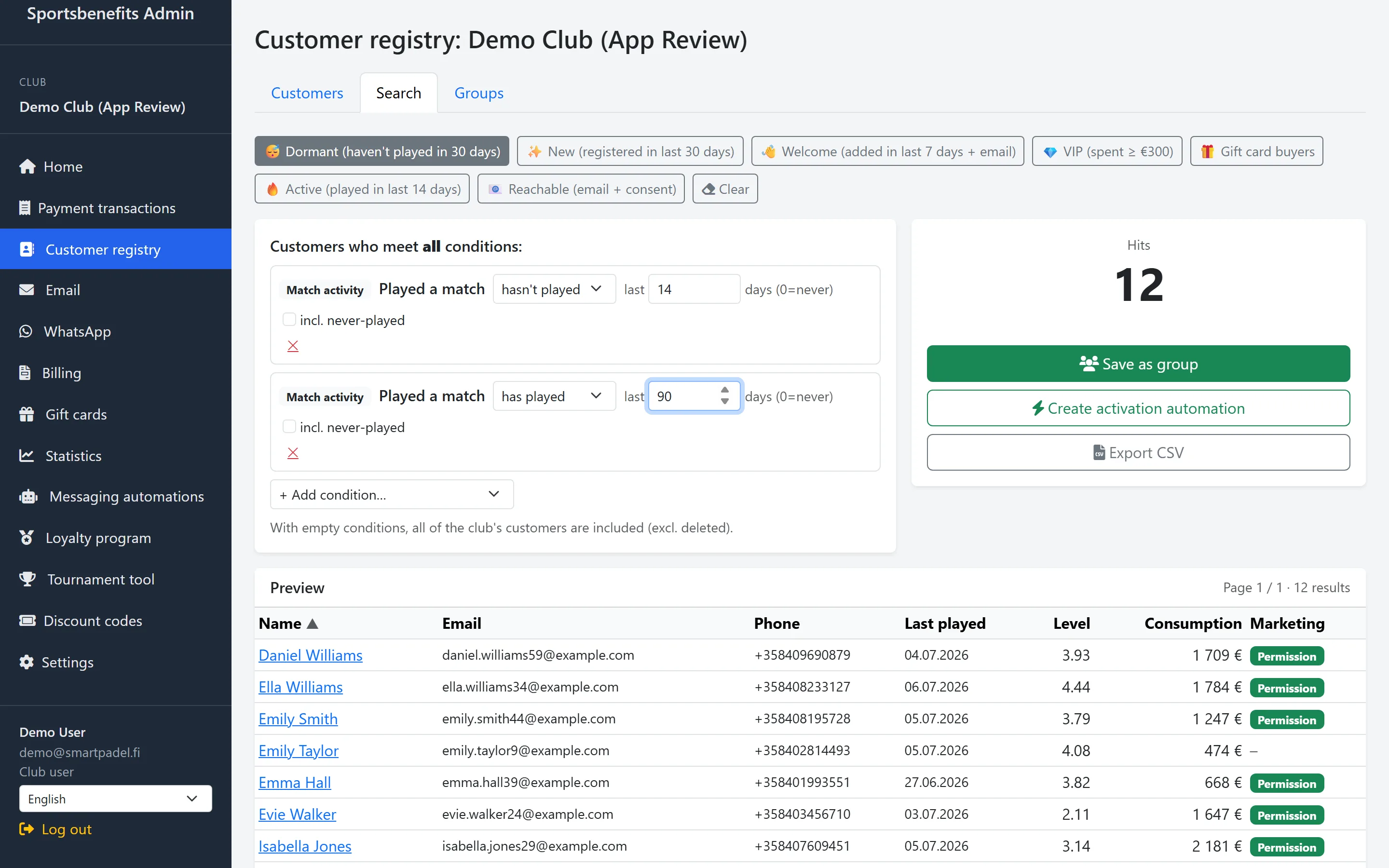
Task: Apply the VIP spent ≥ €300 preset
Action: point(1106,151)
